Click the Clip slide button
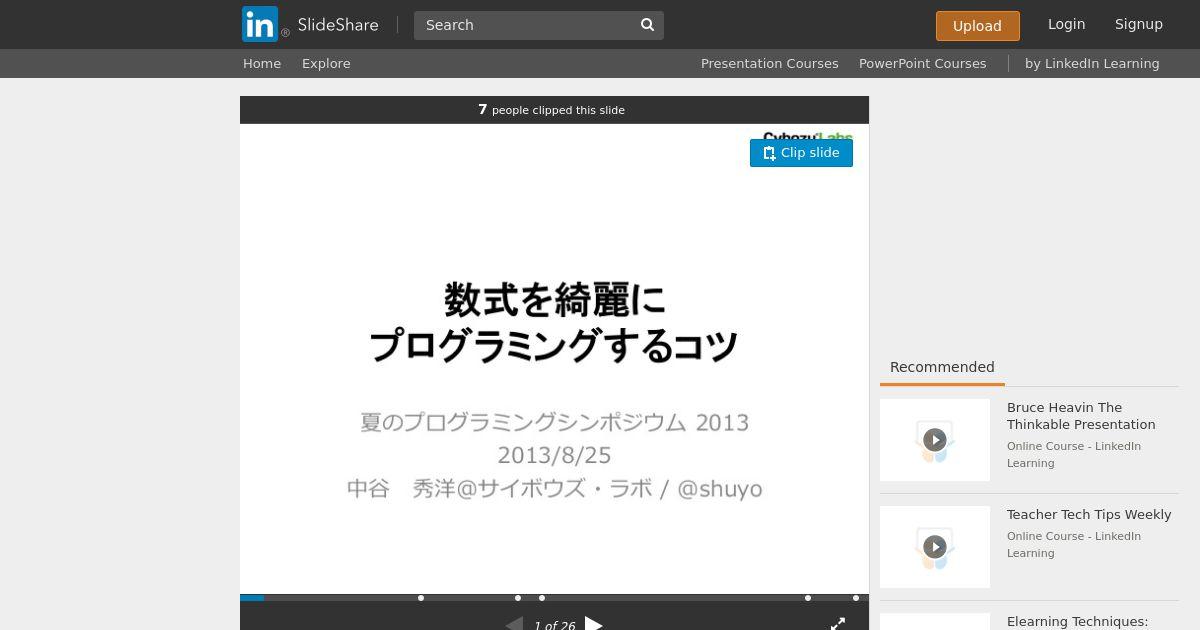This screenshot has height=630, width=1200. coord(801,153)
